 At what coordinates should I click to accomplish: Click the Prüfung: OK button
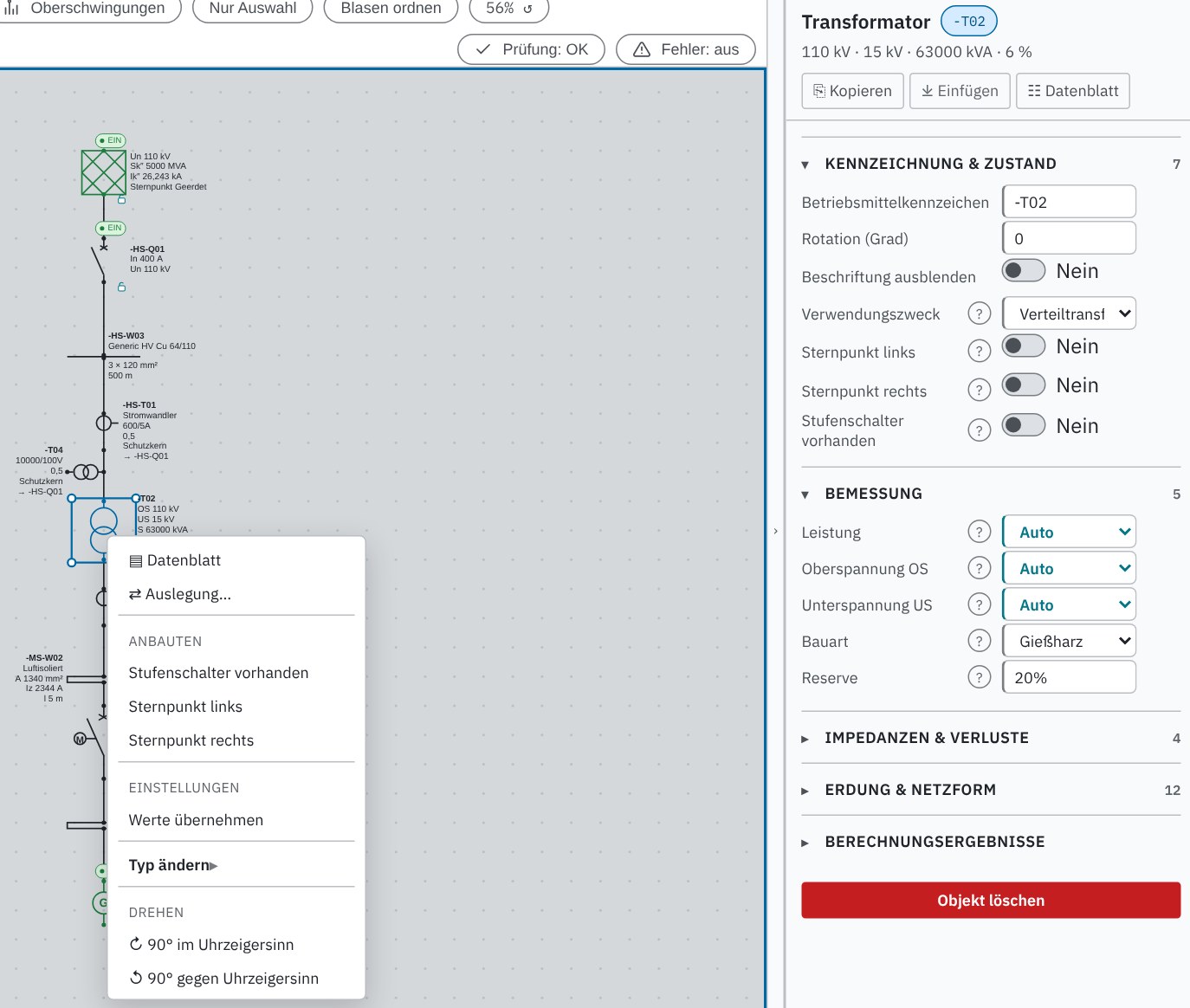(x=533, y=49)
